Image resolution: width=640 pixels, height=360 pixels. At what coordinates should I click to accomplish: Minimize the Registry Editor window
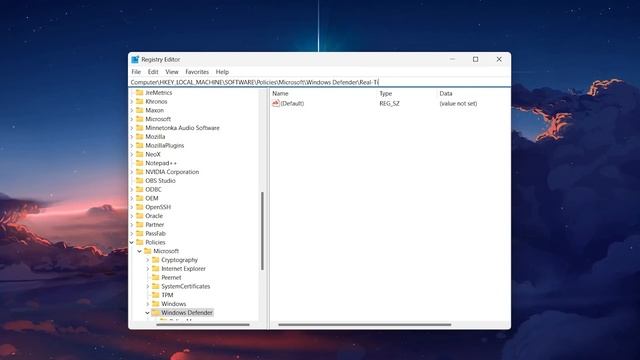(x=452, y=59)
